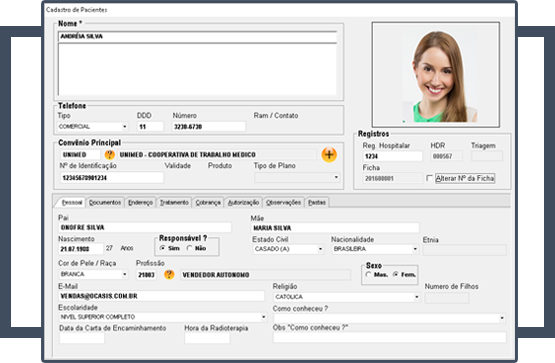Click the Número phone field 3230-6730
The image size is (555, 363).
click(x=208, y=127)
